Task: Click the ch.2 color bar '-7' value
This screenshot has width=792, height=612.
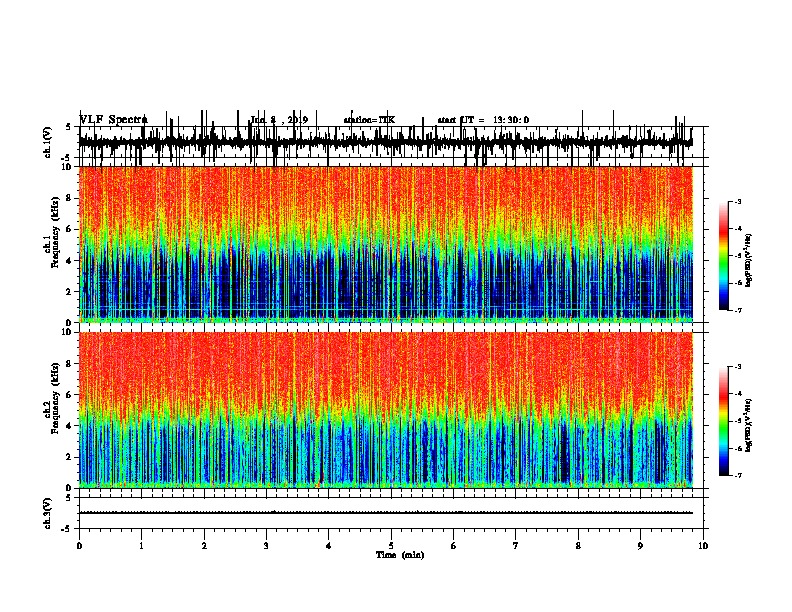Action: [738, 476]
